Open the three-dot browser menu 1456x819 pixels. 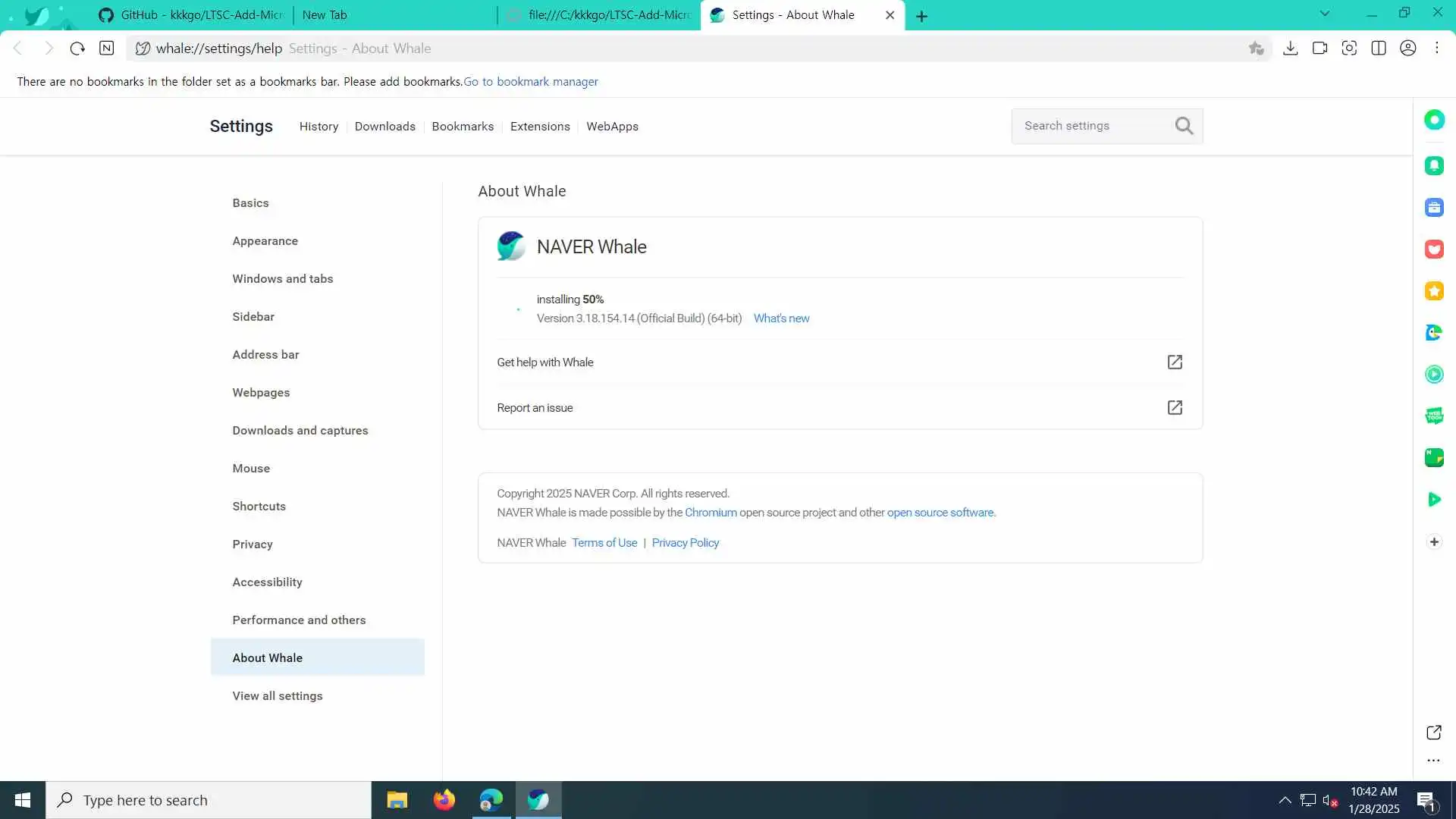pos(1437,49)
